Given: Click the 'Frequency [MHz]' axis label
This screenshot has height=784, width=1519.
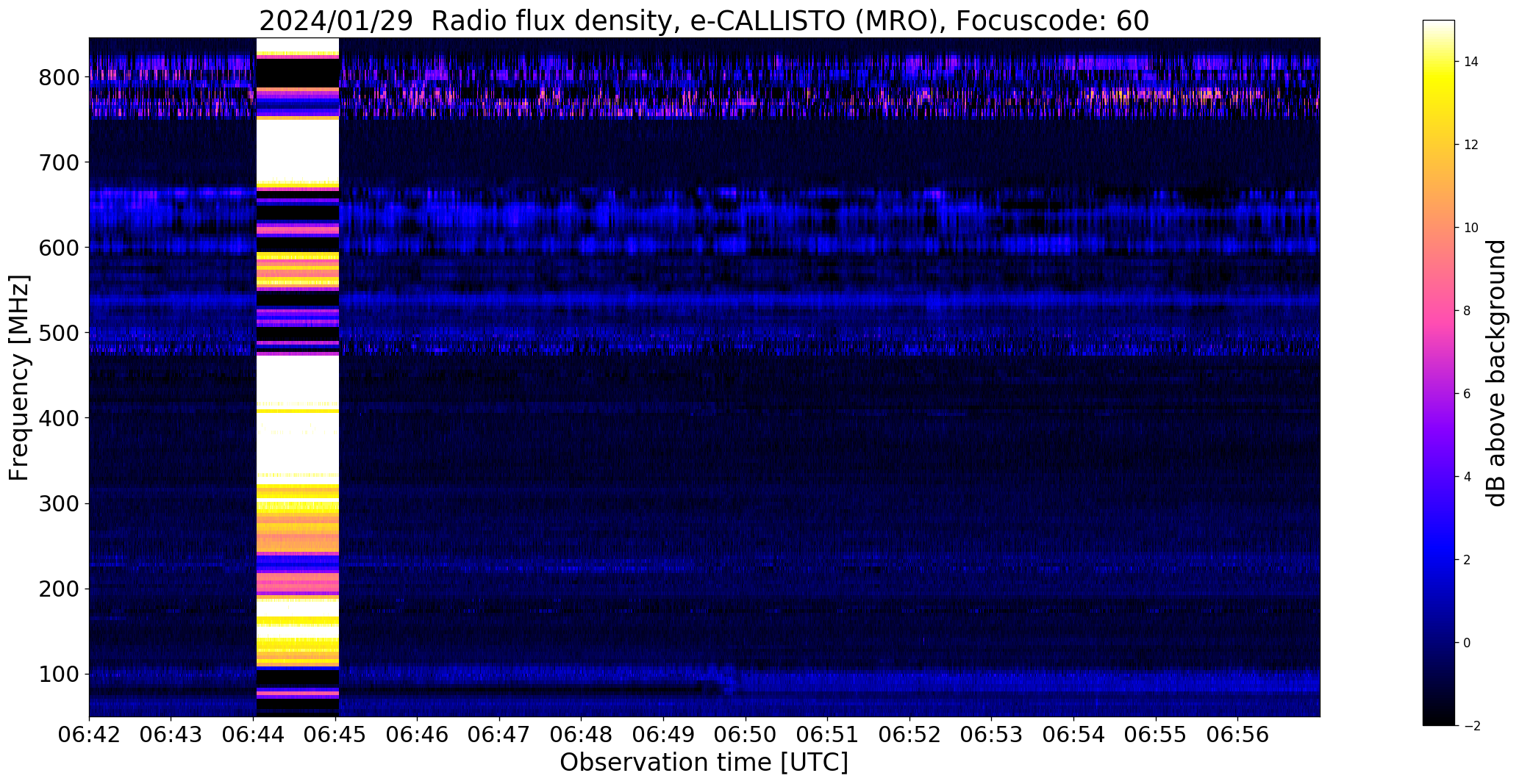Looking at the screenshot, I should (20, 378).
